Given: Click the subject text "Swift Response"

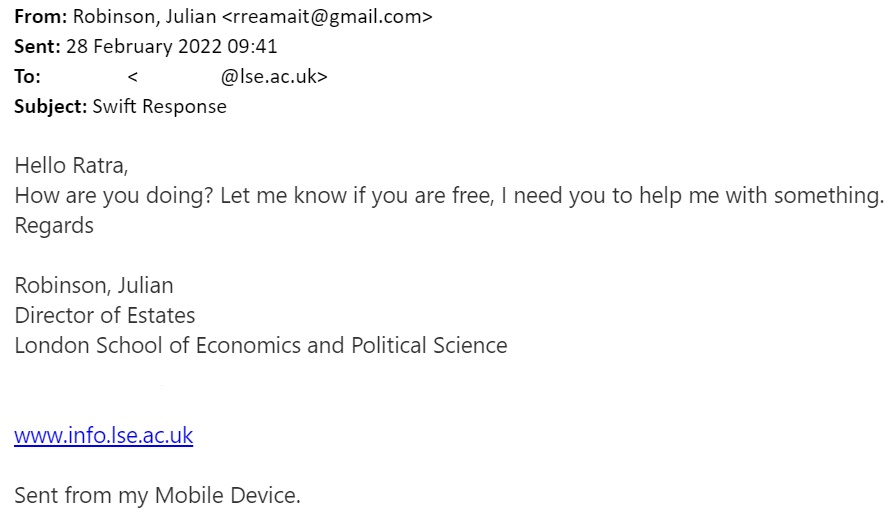Looking at the screenshot, I should pyautogui.click(x=160, y=106).
